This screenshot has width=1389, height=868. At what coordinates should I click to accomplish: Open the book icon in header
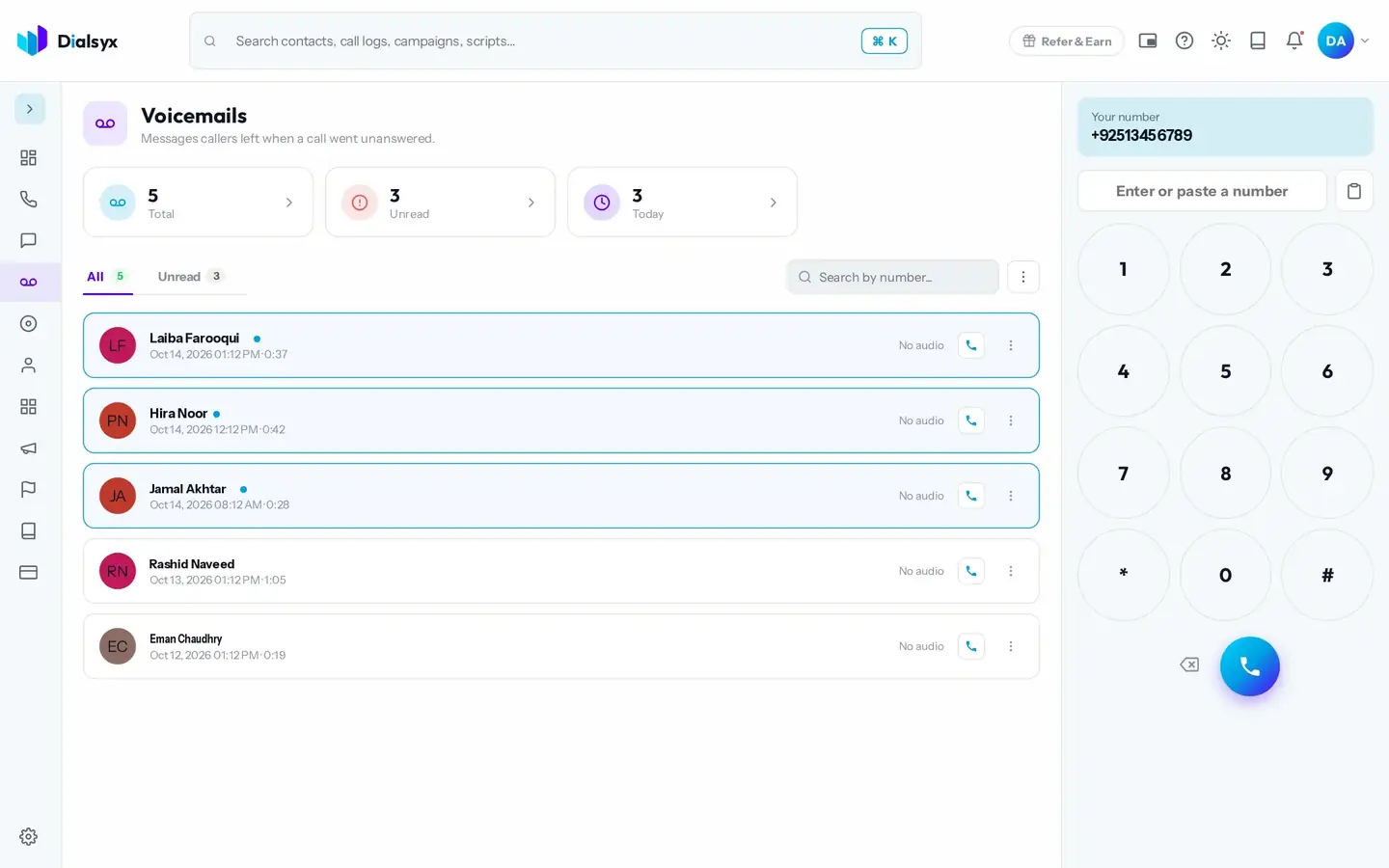[x=1258, y=41]
